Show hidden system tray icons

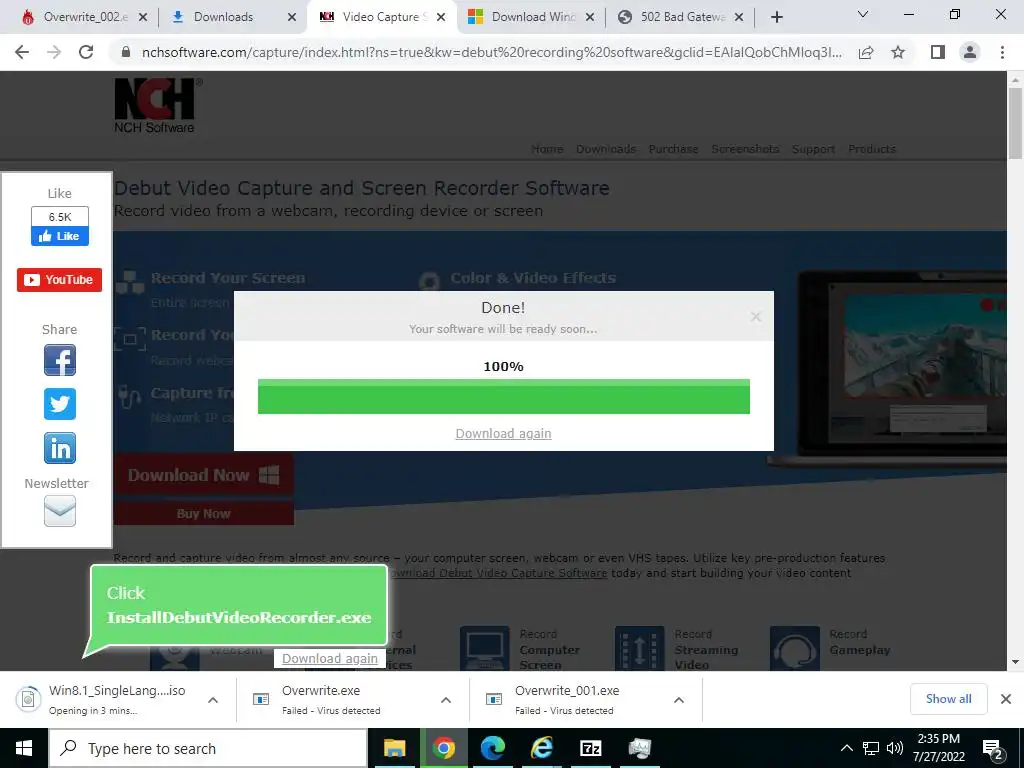(x=846, y=748)
